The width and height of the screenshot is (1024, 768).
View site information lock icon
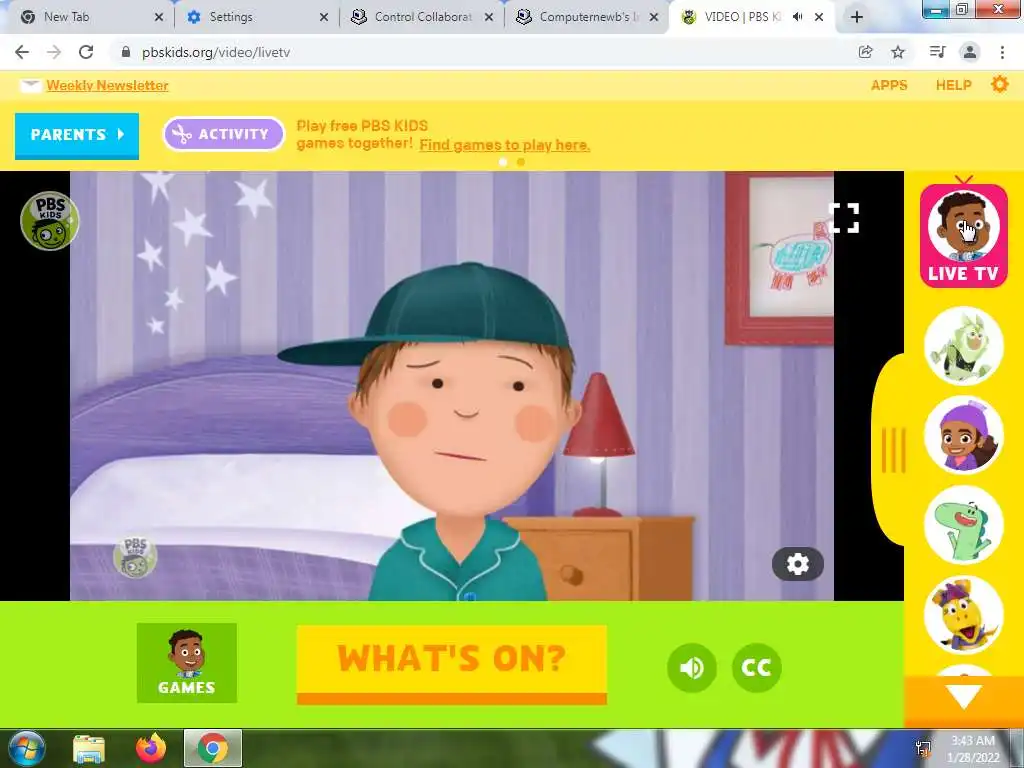point(126,52)
